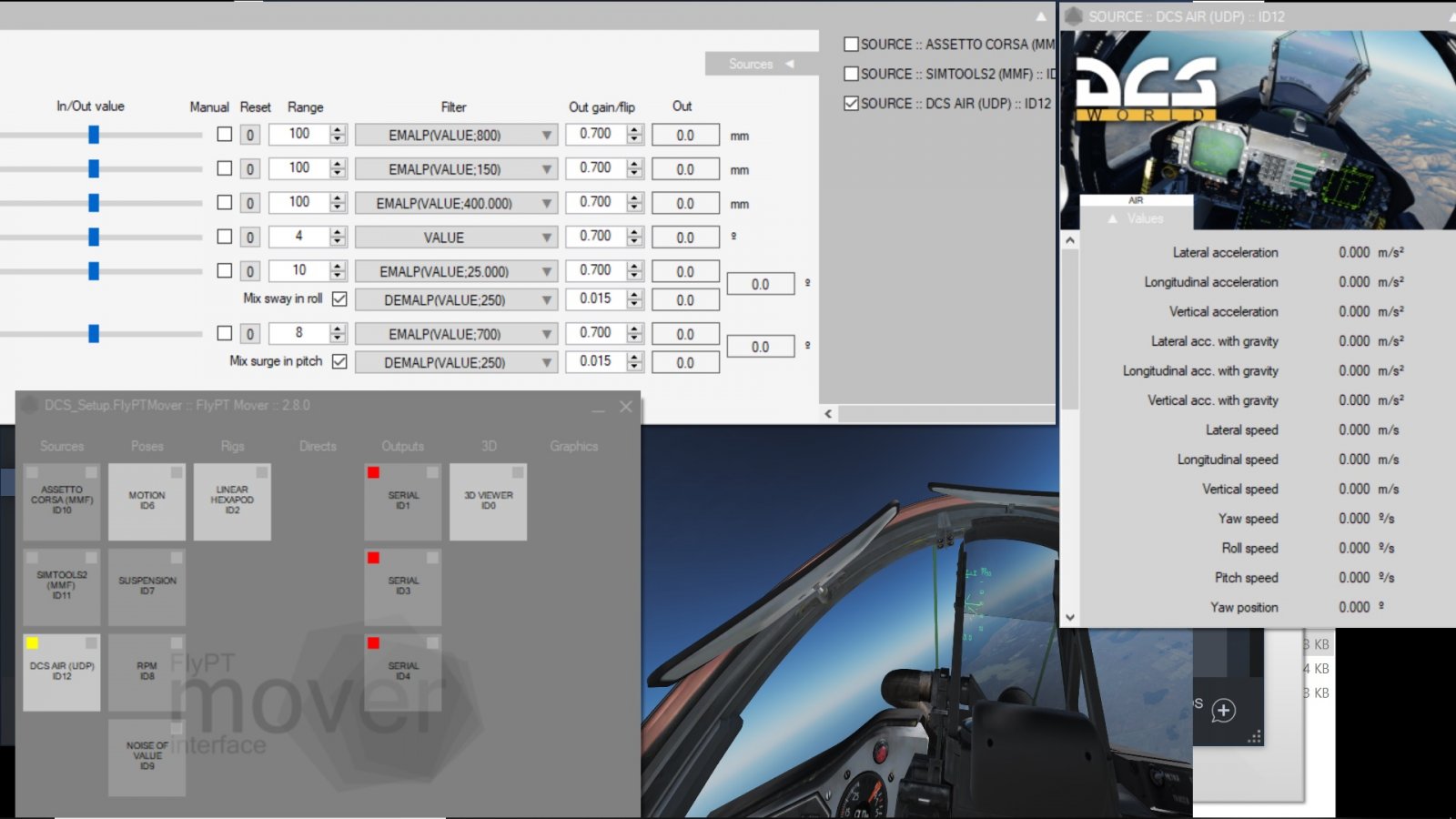Image resolution: width=1456 pixels, height=819 pixels.
Task: Click the circled plus icon at bottom right
Action: click(1224, 711)
